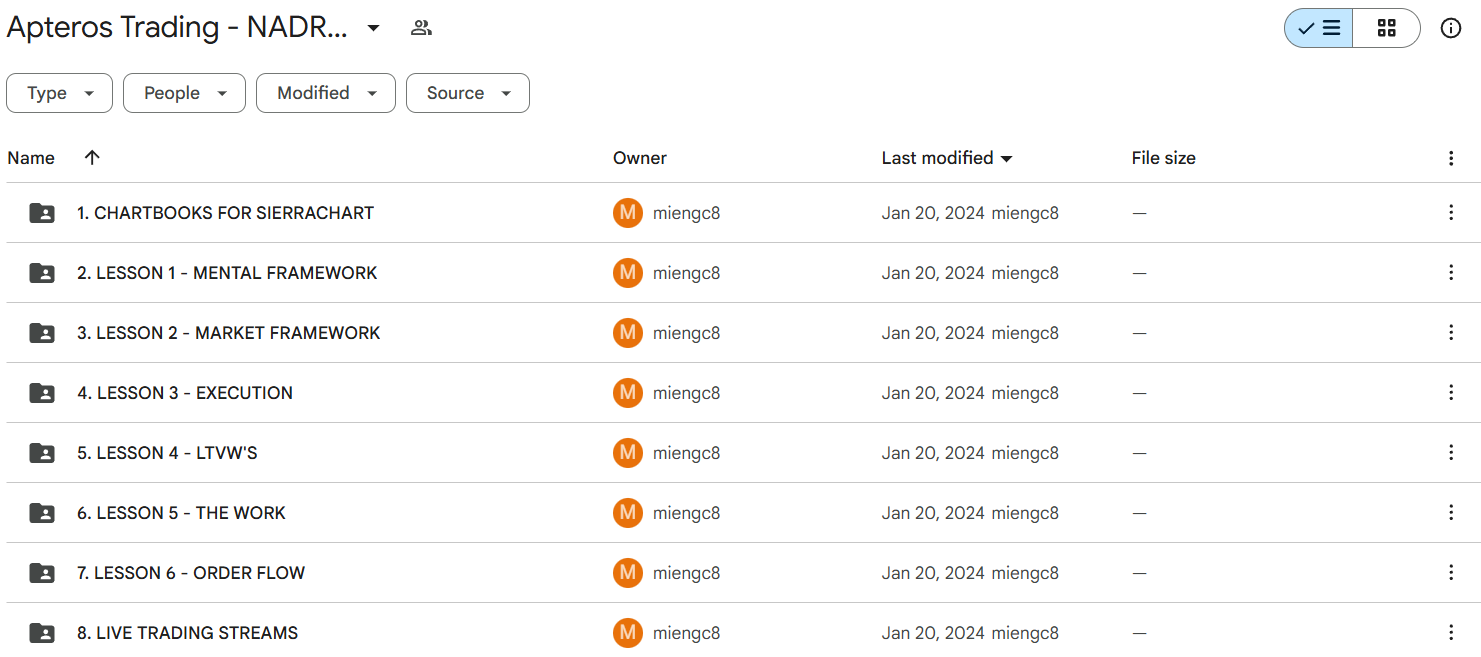Click owner avatar for LESSON 5 - THE WORK
Screen dimensions: 1481x657
click(x=627, y=513)
